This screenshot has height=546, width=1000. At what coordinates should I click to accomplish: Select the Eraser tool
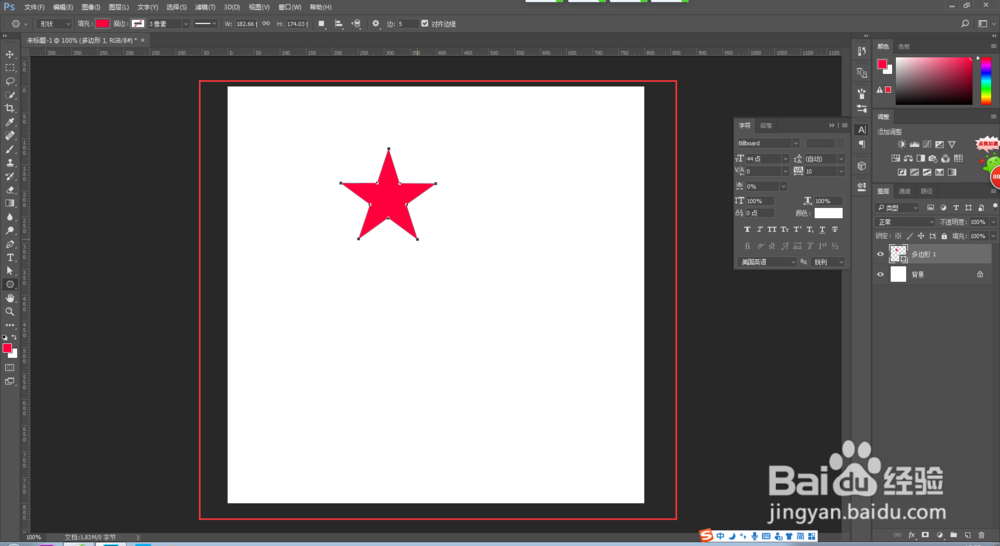click(10, 189)
